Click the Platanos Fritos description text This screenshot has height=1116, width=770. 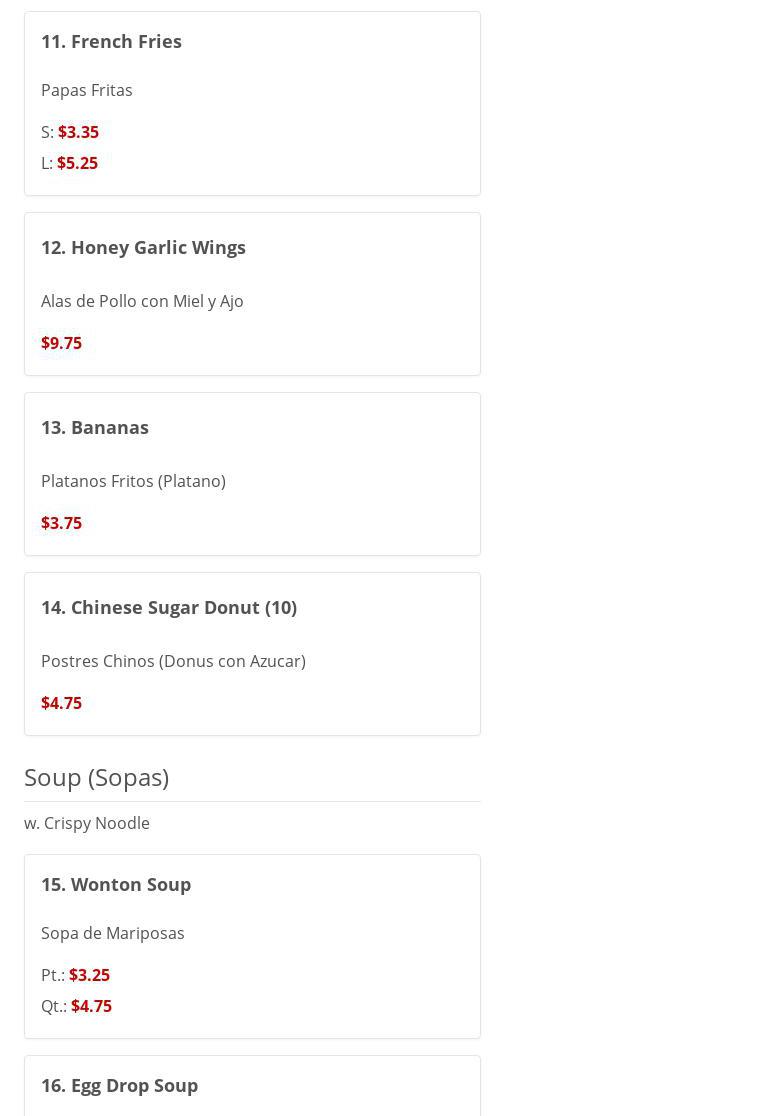coord(133,481)
